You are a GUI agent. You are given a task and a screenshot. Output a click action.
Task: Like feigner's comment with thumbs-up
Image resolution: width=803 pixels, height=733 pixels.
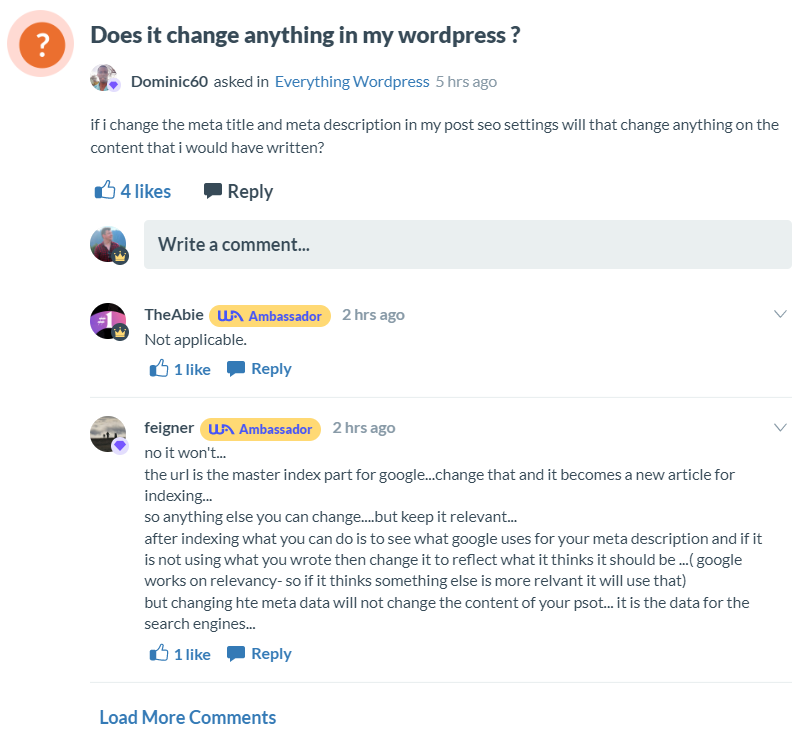[x=159, y=653]
